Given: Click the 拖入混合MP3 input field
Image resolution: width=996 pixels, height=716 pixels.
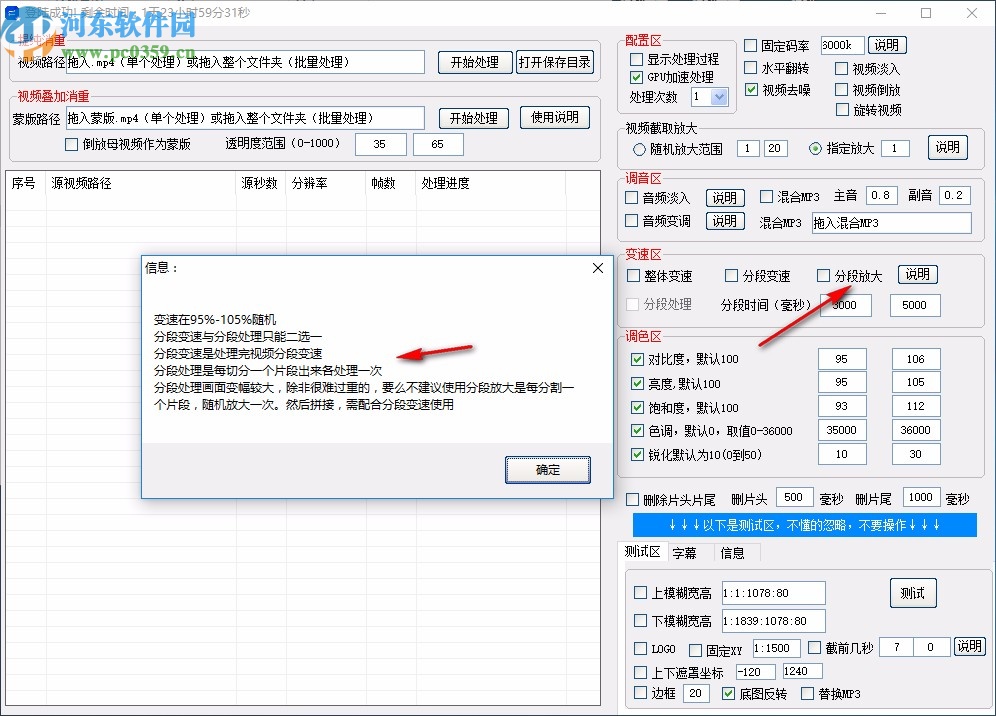Looking at the screenshot, I should click(x=891, y=223).
